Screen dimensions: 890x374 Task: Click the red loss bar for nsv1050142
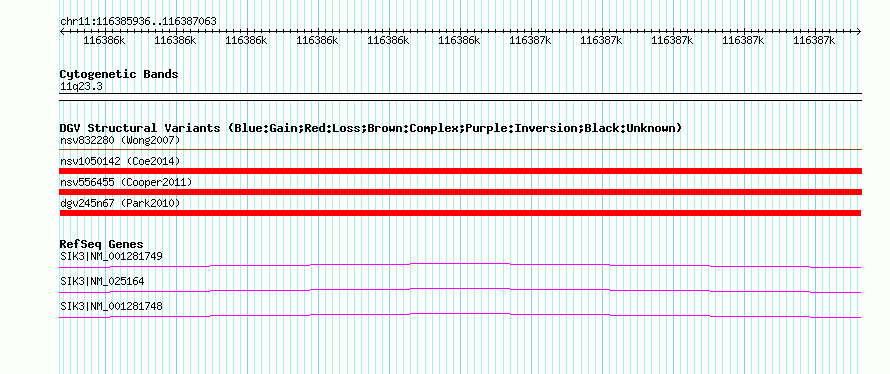coord(460,171)
